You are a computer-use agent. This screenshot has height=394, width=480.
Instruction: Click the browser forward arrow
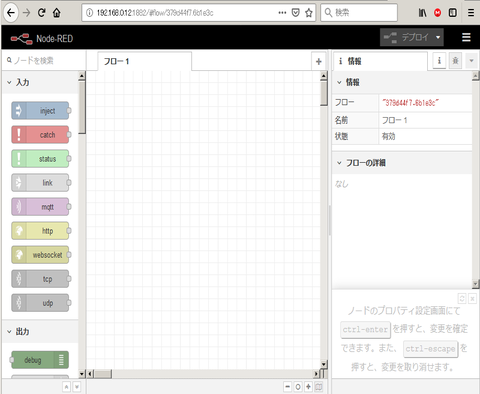pos(26,13)
